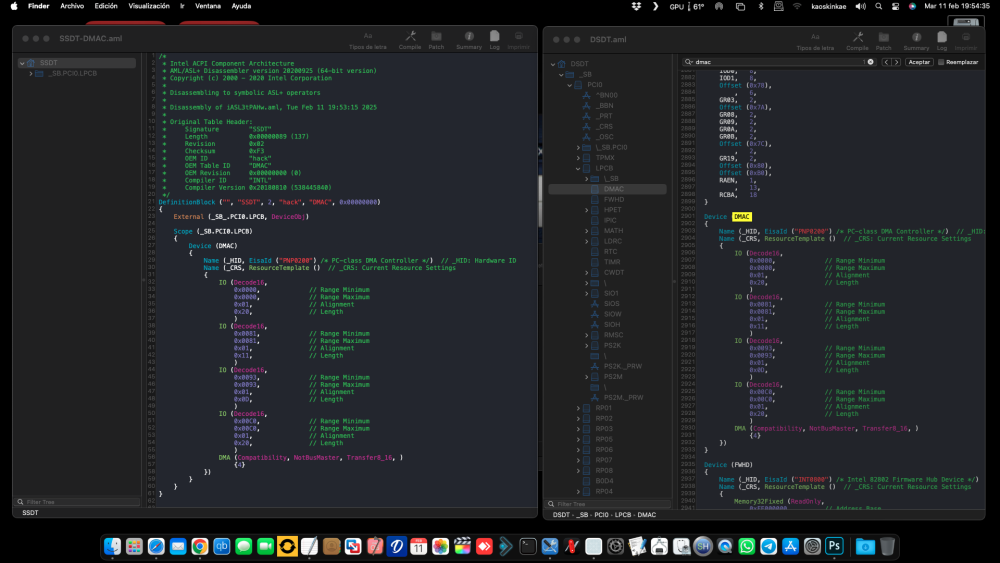Click the Bluetooth menu bar icon

(760, 6)
